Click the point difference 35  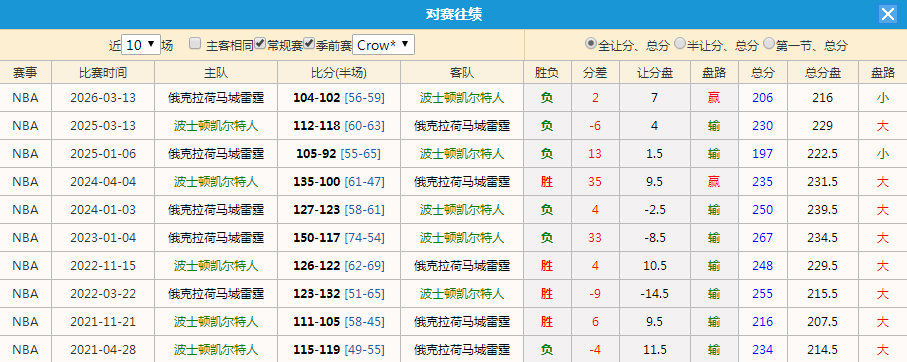595,182
